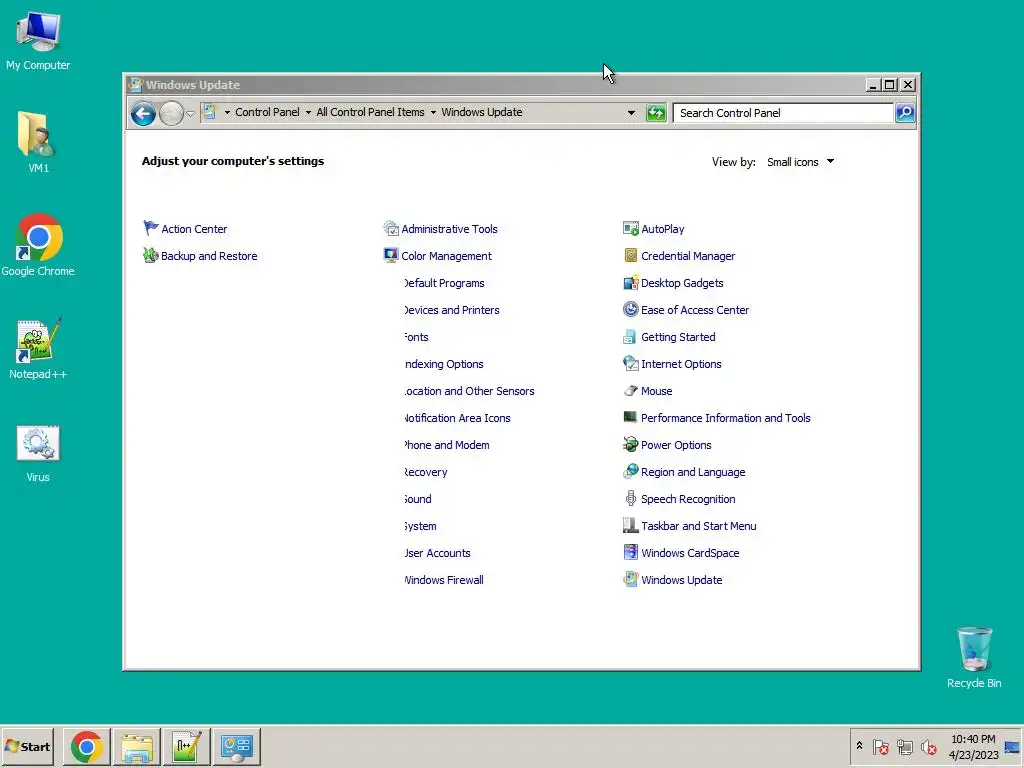Screen dimensions: 1024x768
Task: Open Region and Language globe icon
Action: tap(630, 471)
